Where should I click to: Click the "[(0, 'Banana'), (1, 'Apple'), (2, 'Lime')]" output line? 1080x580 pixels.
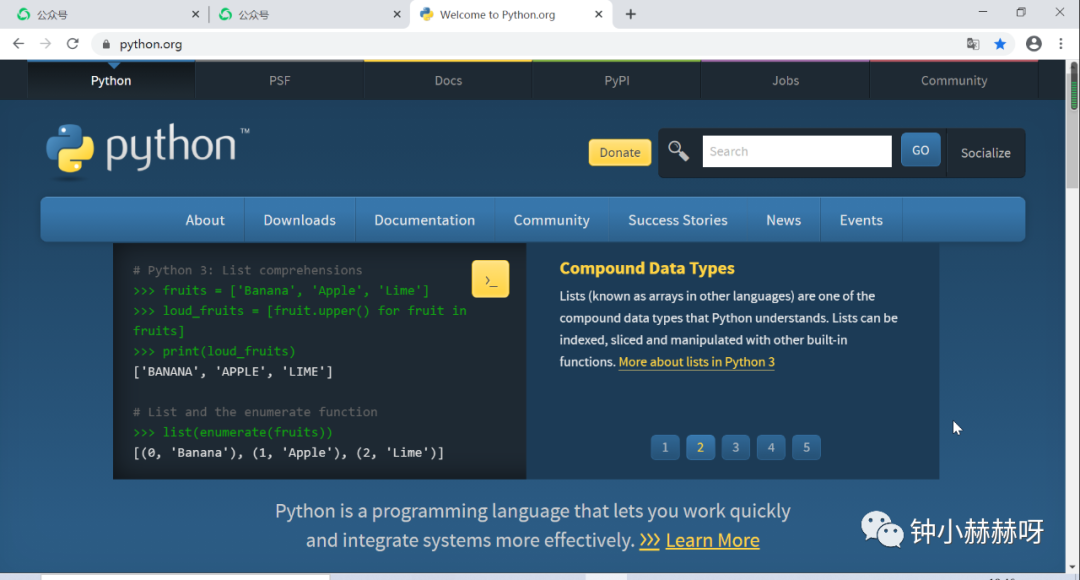point(289,453)
